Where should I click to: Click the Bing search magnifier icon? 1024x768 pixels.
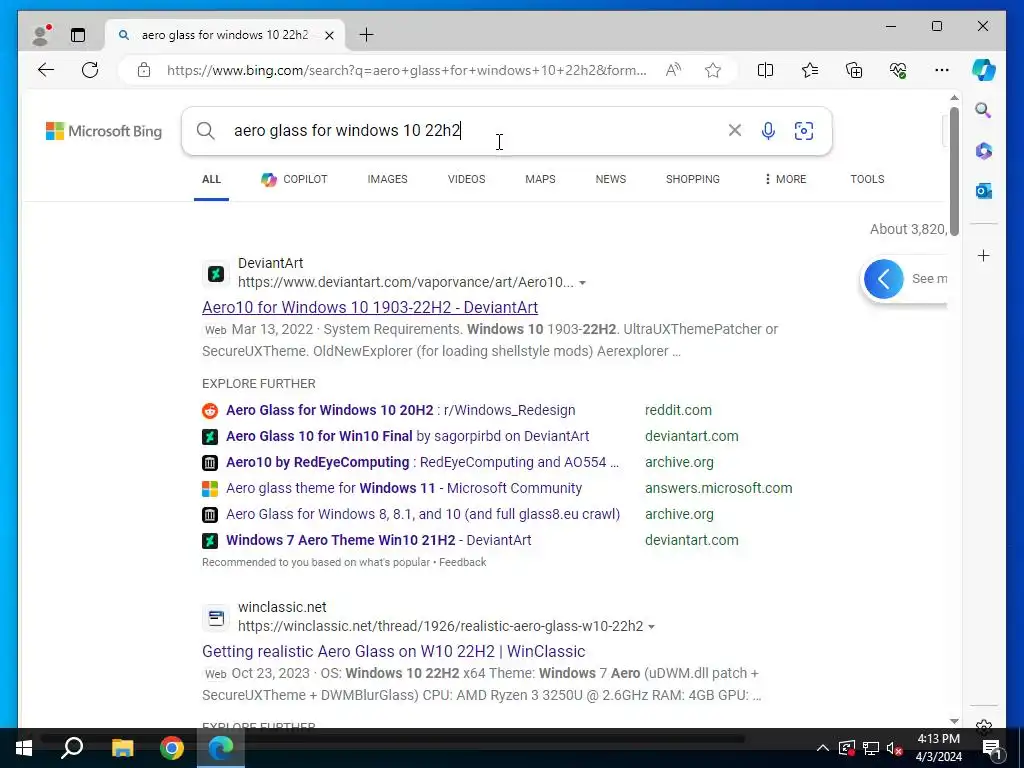pos(206,131)
